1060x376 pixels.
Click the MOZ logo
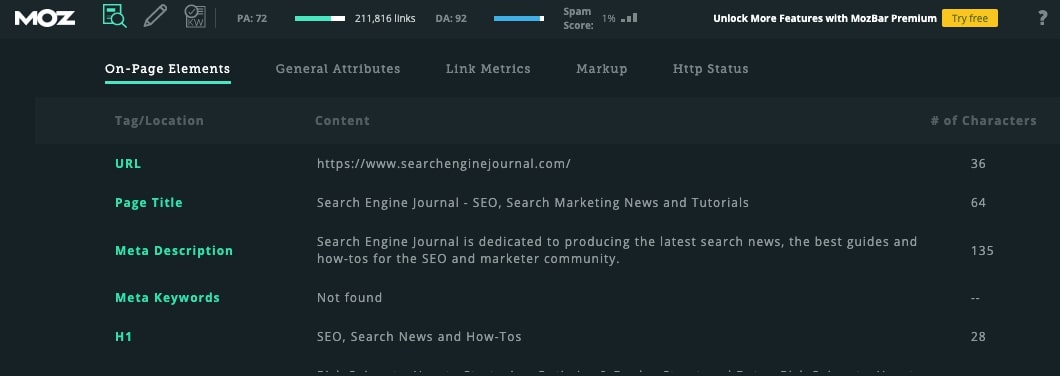click(x=45, y=18)
